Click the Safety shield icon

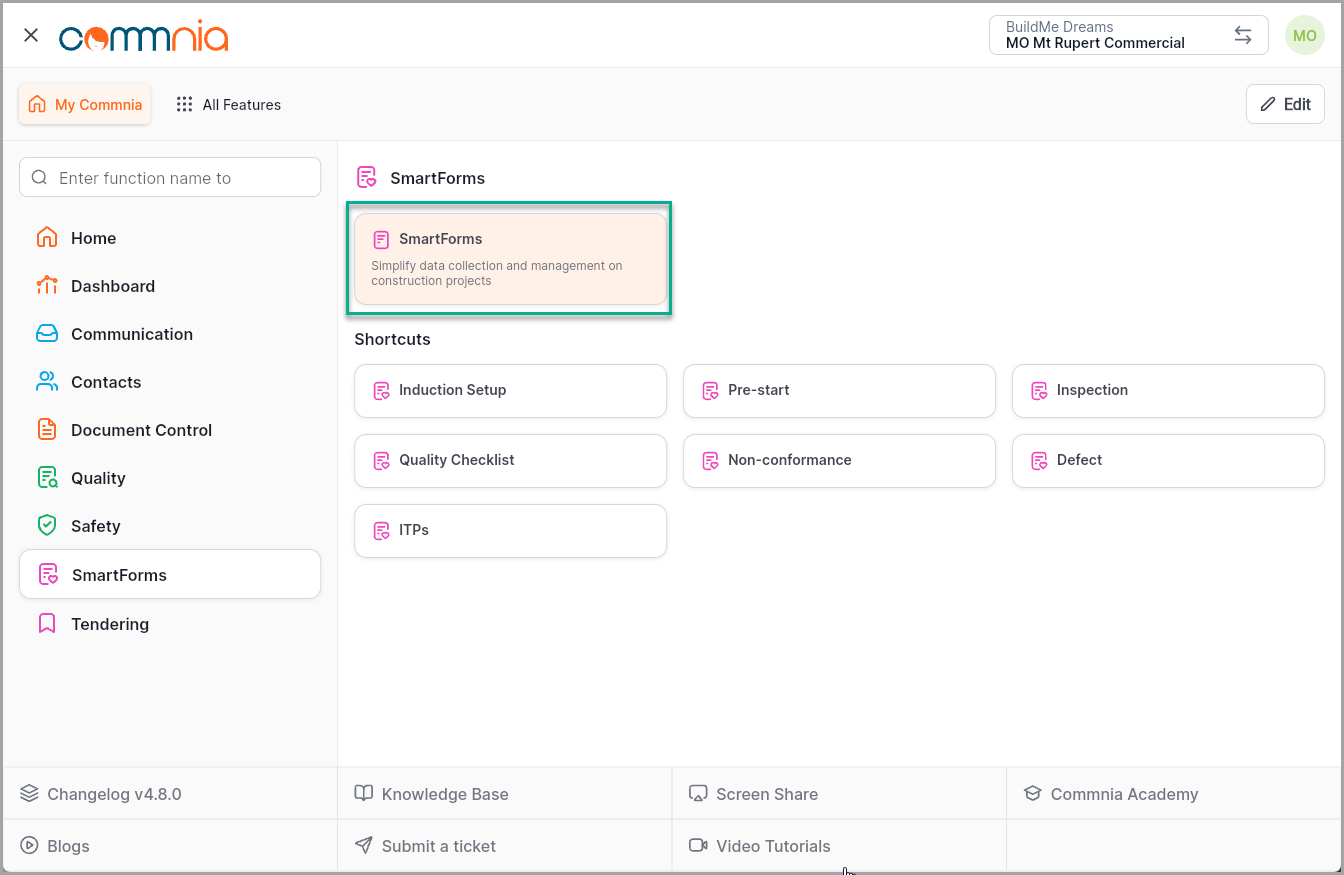pyautogui.click(x=47, y=526)
